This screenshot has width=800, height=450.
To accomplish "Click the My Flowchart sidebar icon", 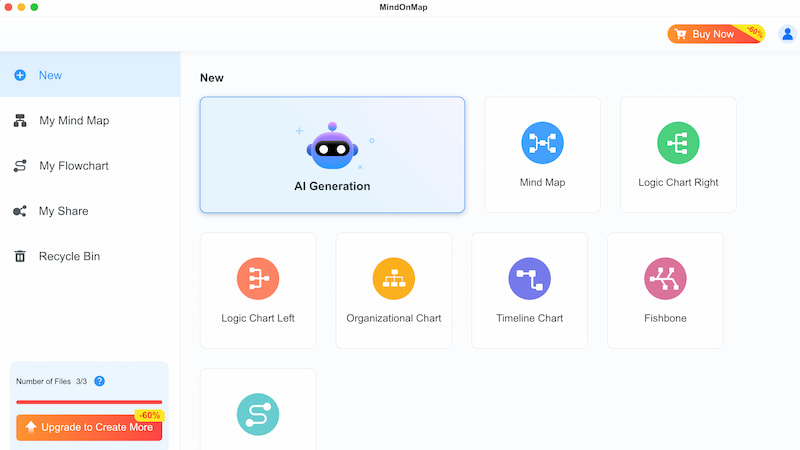I will pyautogui.click(x=20, y=166).
